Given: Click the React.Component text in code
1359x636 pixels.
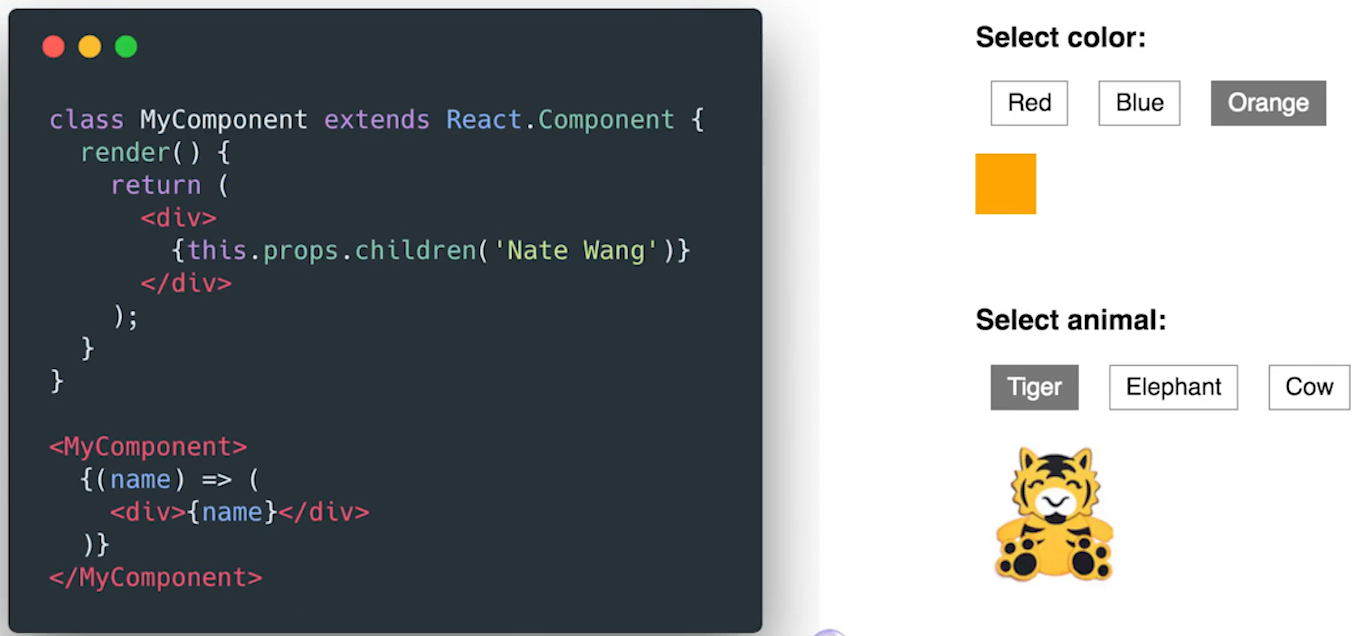Looking at the screenshot, I should tap(560, 120).
